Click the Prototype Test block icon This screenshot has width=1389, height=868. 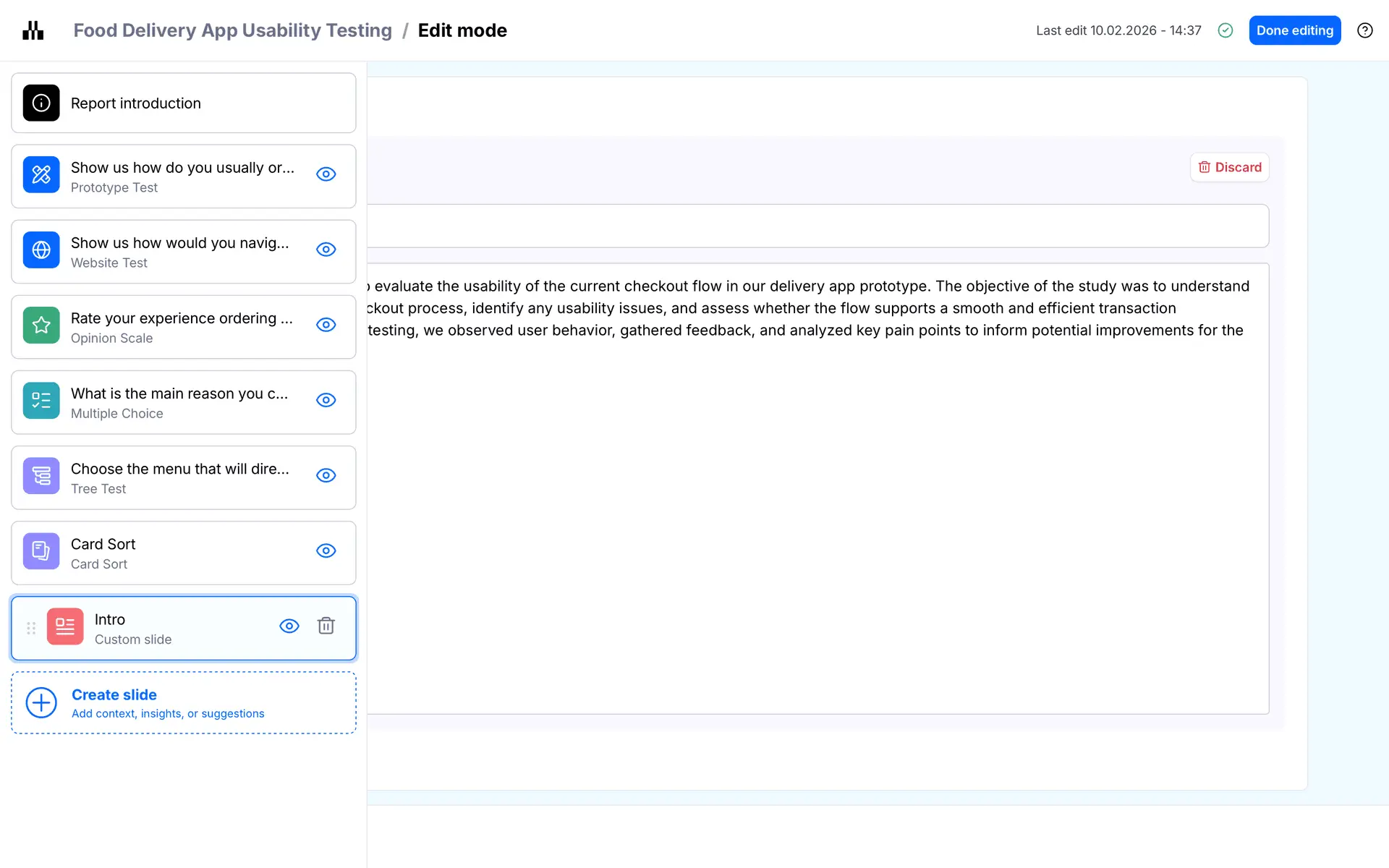click(41, 174)
